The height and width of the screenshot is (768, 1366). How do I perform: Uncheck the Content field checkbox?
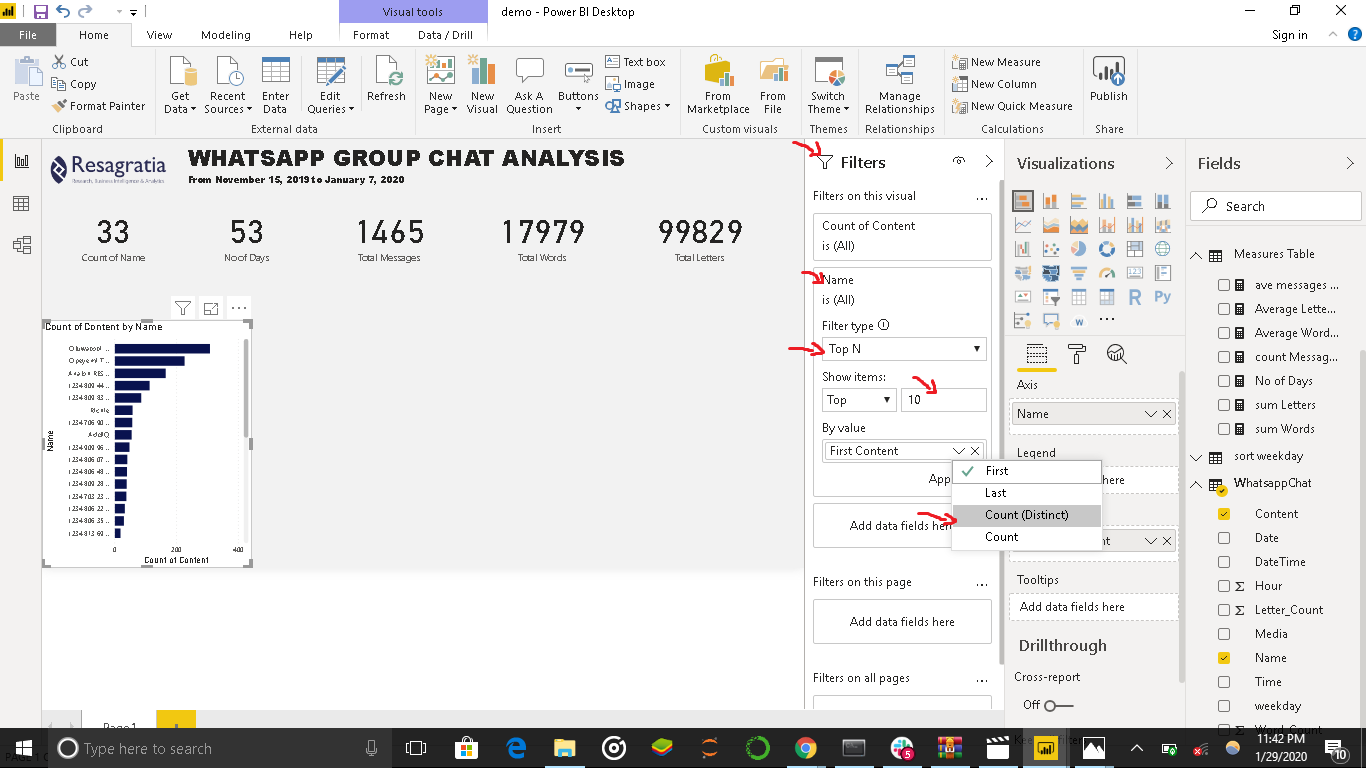pos(1225,513)
